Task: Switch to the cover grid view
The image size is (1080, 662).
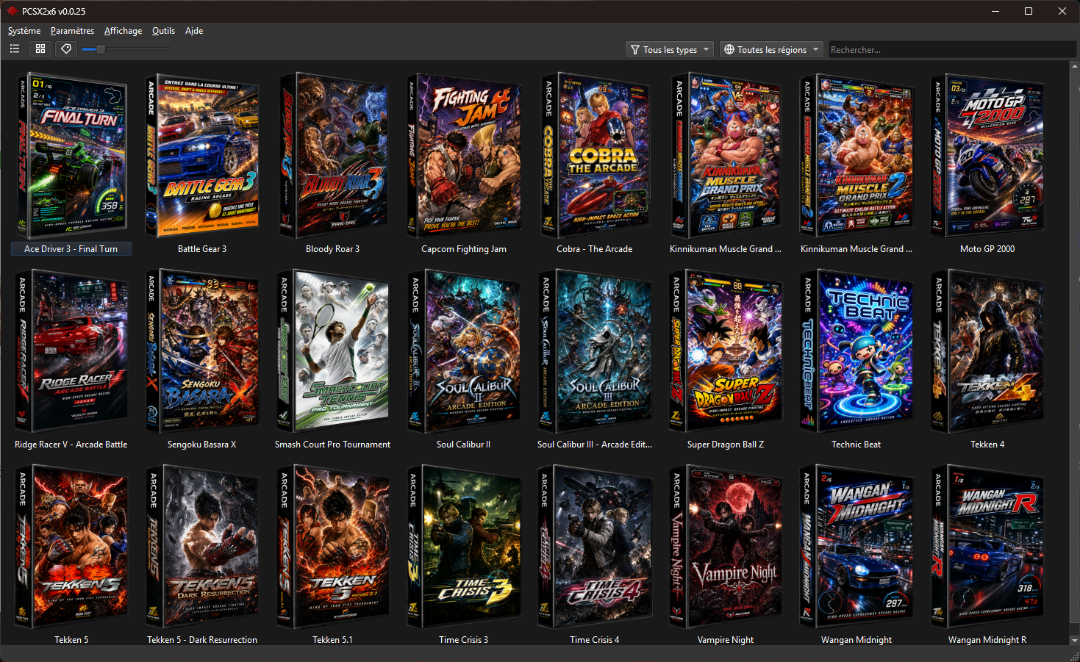Action: (x=41, y=49)
